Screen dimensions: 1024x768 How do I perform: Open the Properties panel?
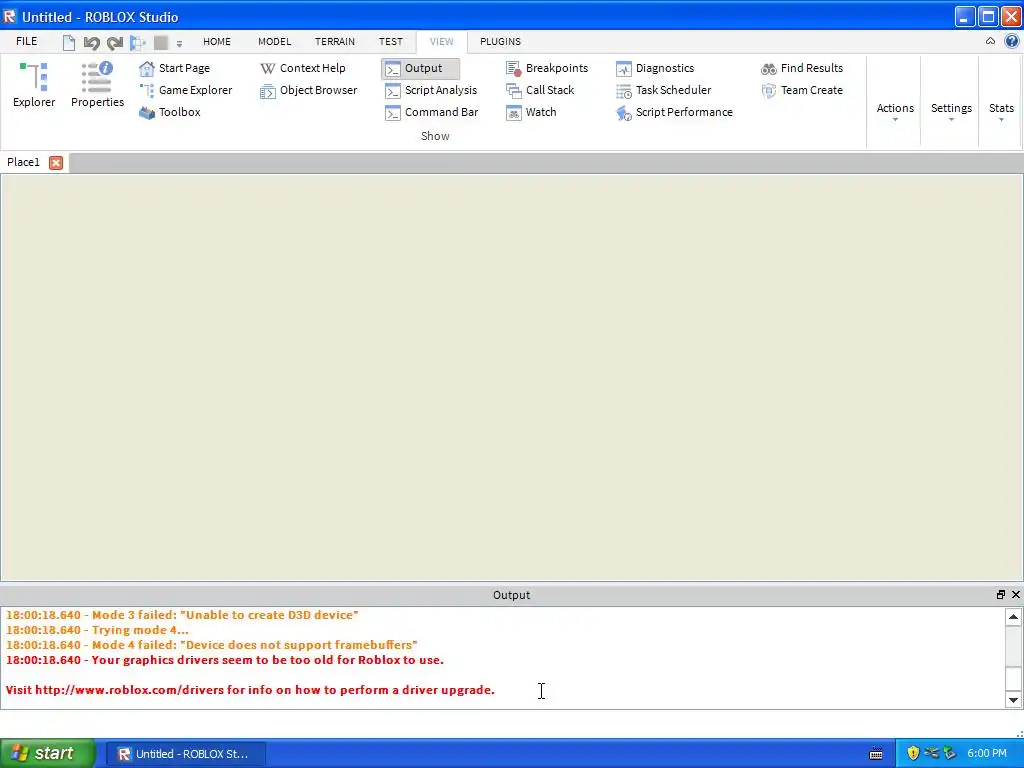coord(97,85)
